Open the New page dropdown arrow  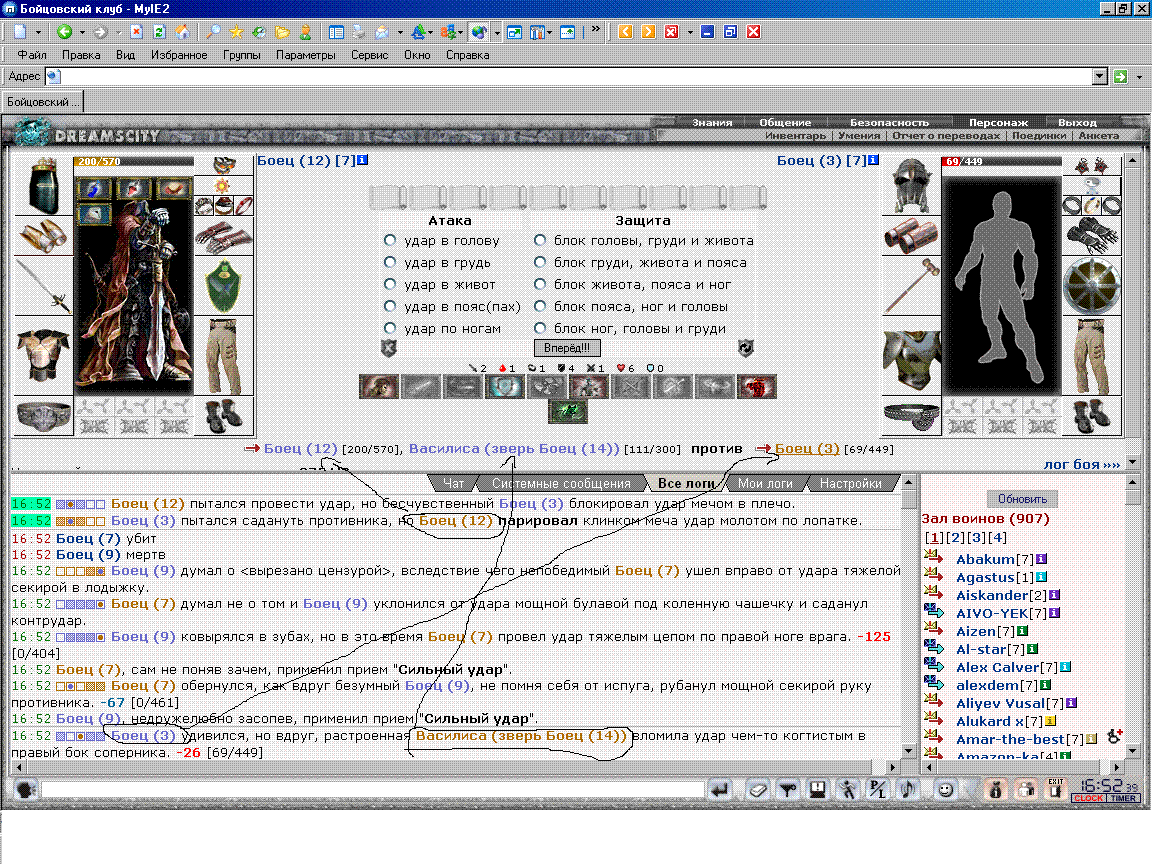coord(38,32)
